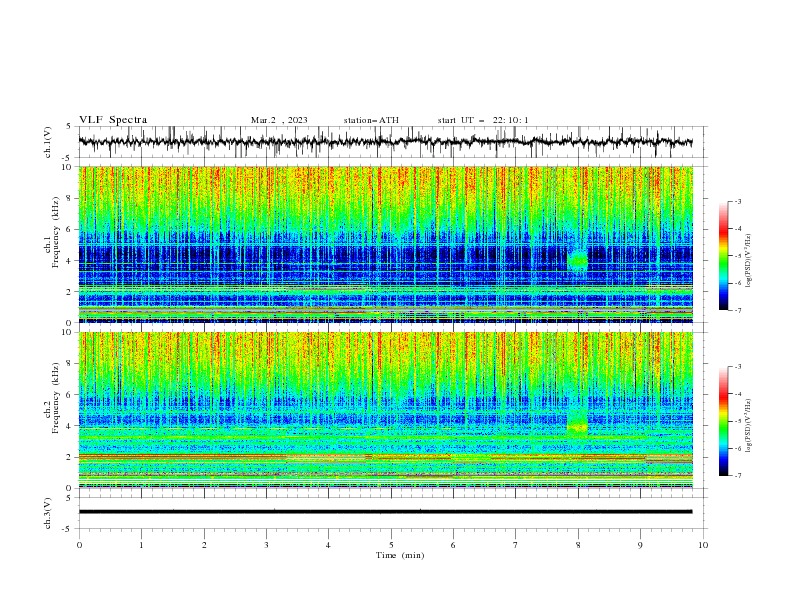This screenshot has height=612, width=792.
Task: Click the "-5" tick on ch.1(V) axis
Action: [x=67, y=158]
